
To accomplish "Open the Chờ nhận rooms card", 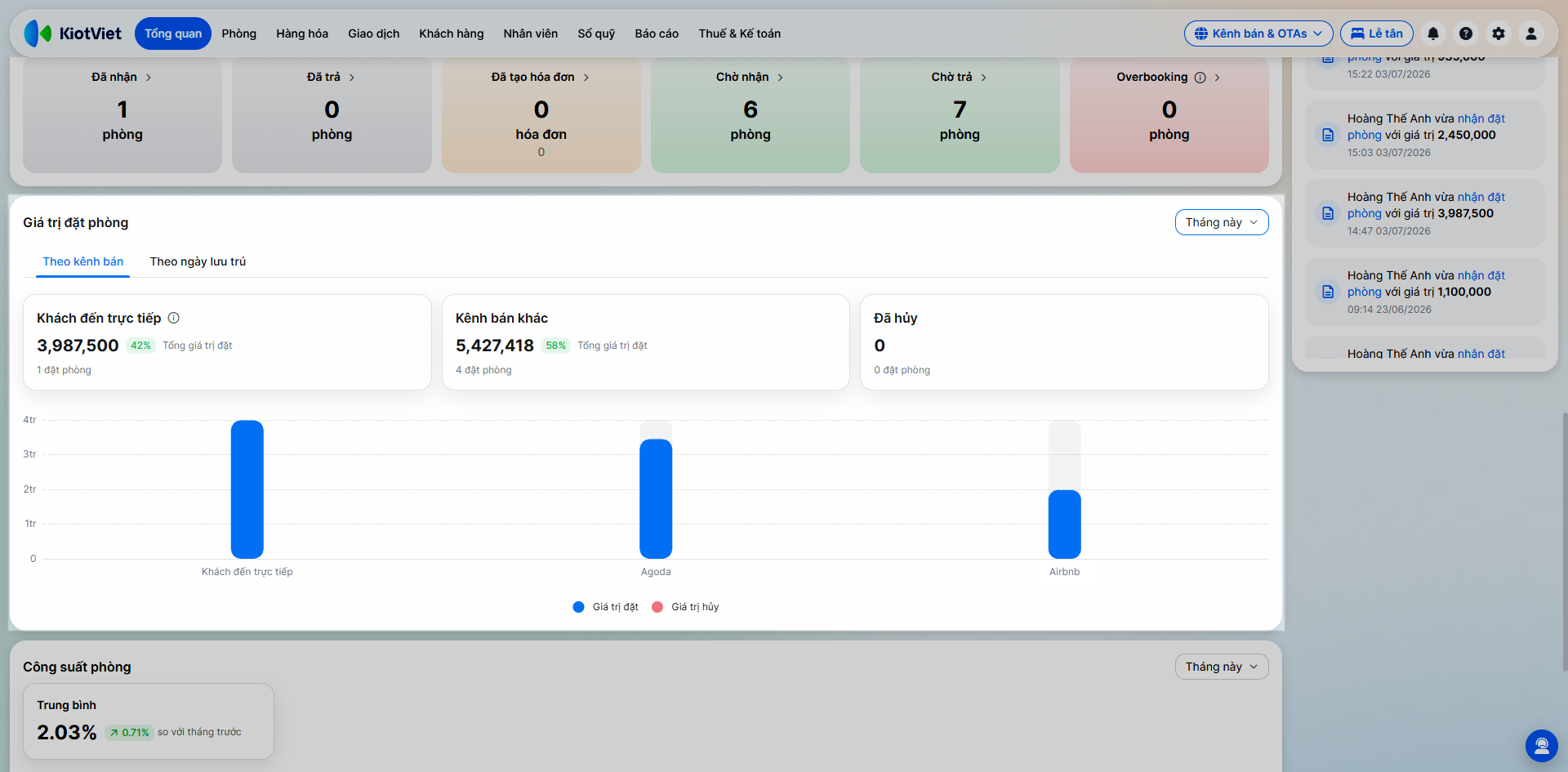I will [751, 113].
